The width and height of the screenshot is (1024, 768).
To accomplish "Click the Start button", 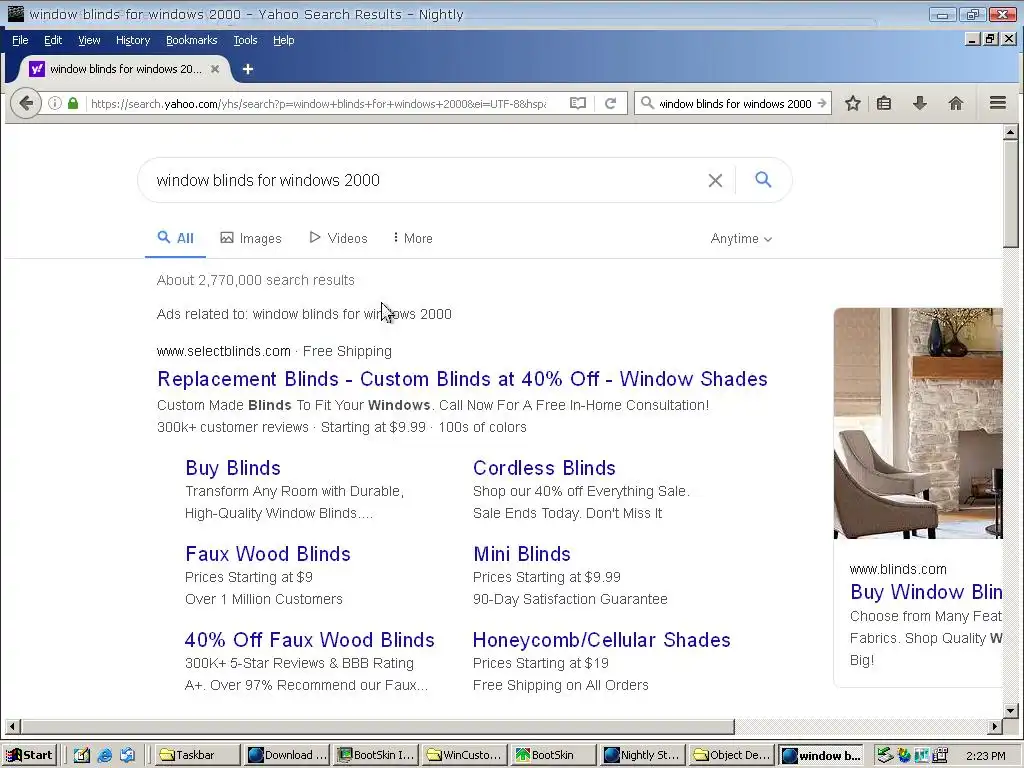I will tap(29, 755).
